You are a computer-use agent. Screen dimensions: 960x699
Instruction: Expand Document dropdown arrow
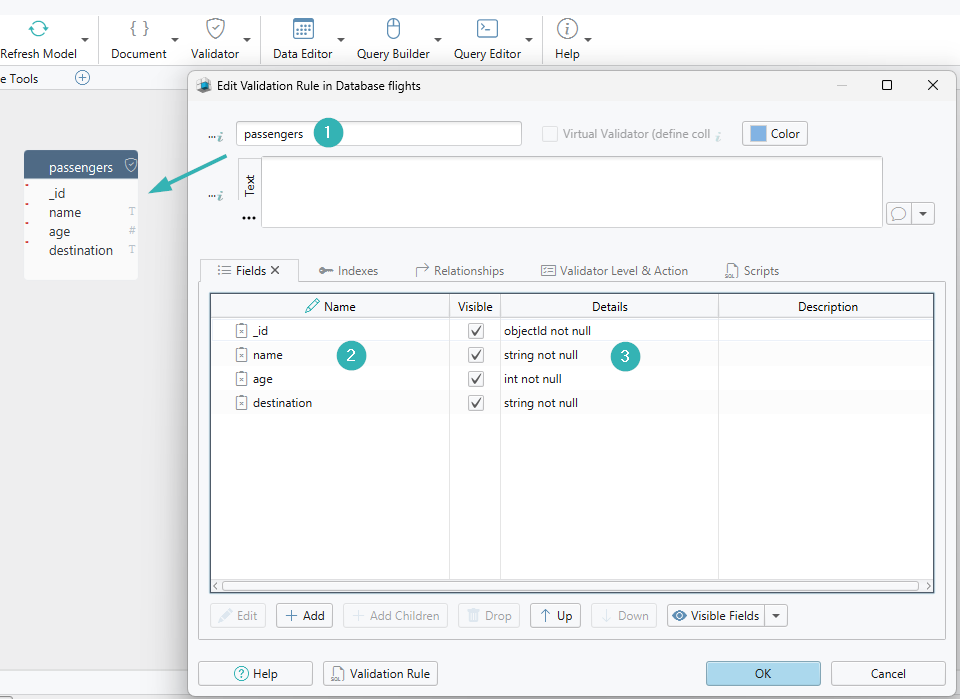point(174,40)
